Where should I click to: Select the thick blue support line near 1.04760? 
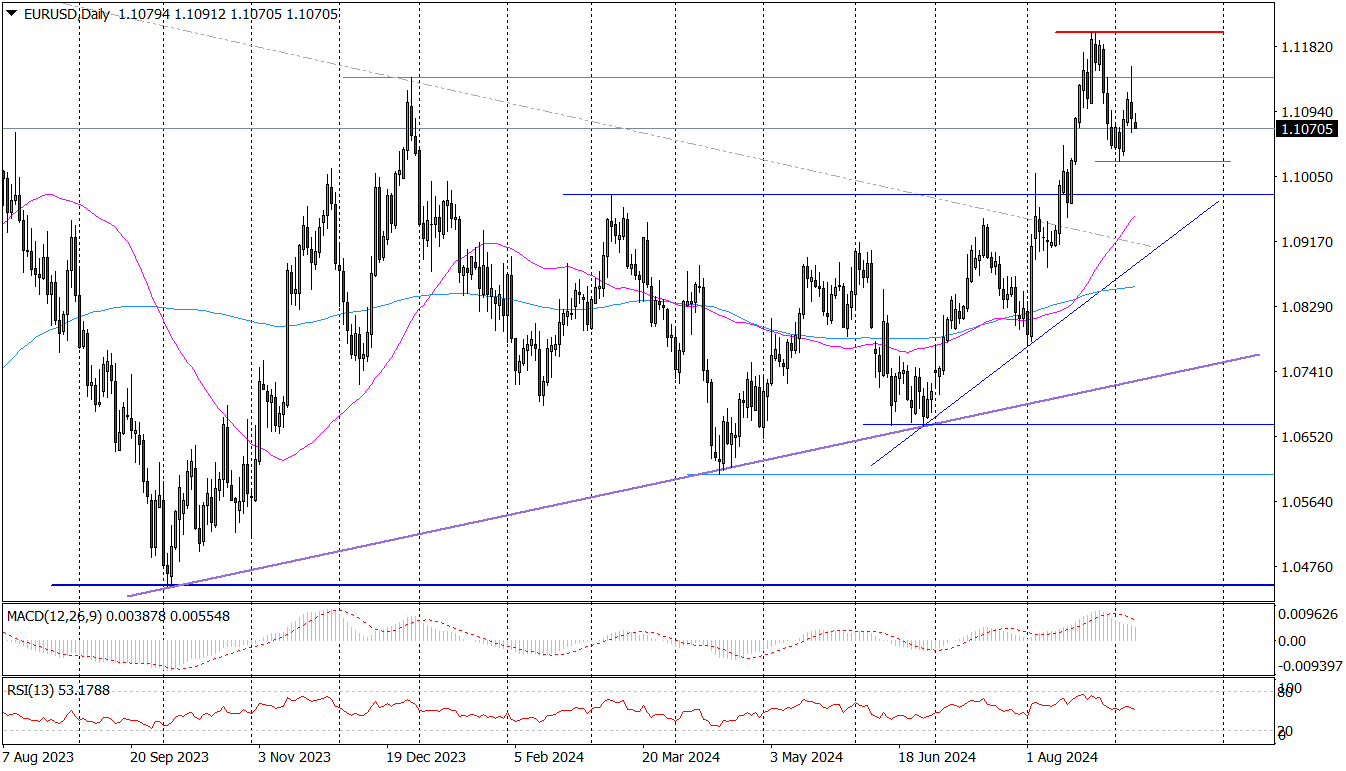tap(662, 585)
